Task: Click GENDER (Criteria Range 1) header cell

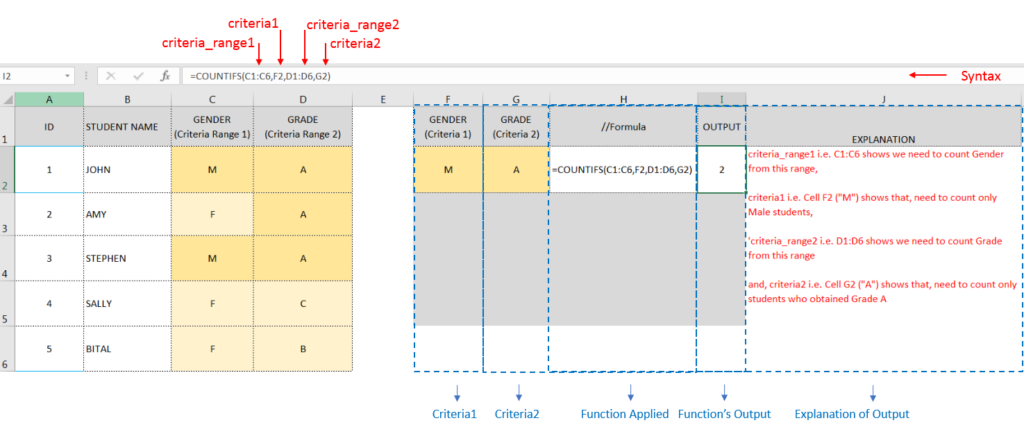Action: tap(212, 127)
